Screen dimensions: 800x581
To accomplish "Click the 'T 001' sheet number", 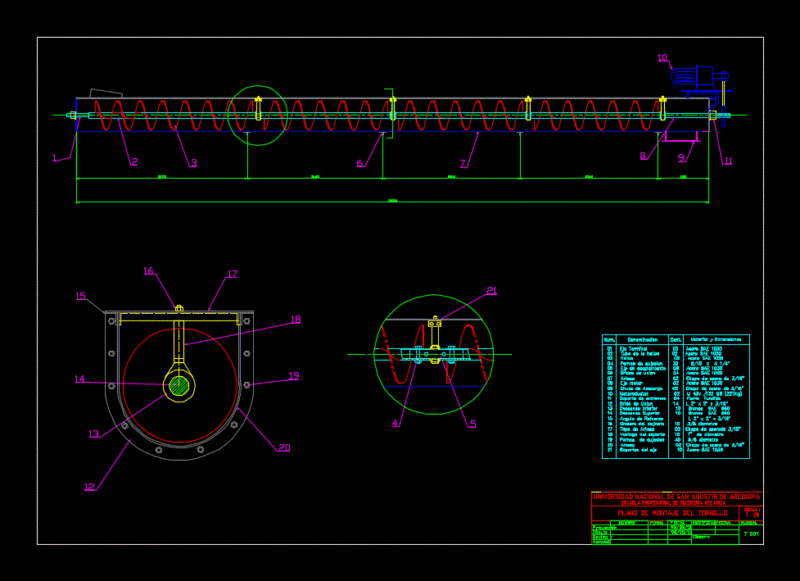I will [751, 534].
